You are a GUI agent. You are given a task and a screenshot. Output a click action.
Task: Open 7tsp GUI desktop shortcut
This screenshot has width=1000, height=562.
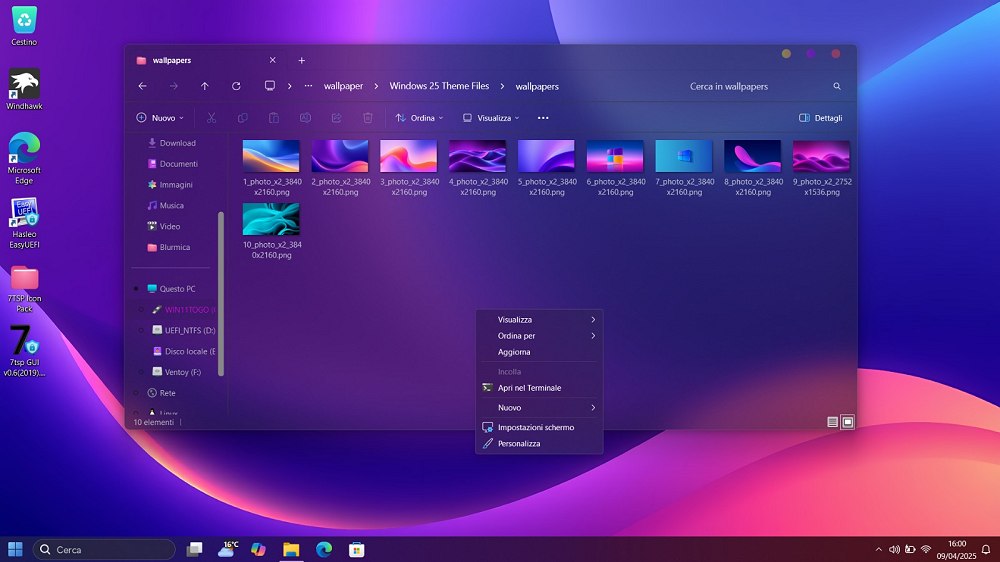pos(24,351)
